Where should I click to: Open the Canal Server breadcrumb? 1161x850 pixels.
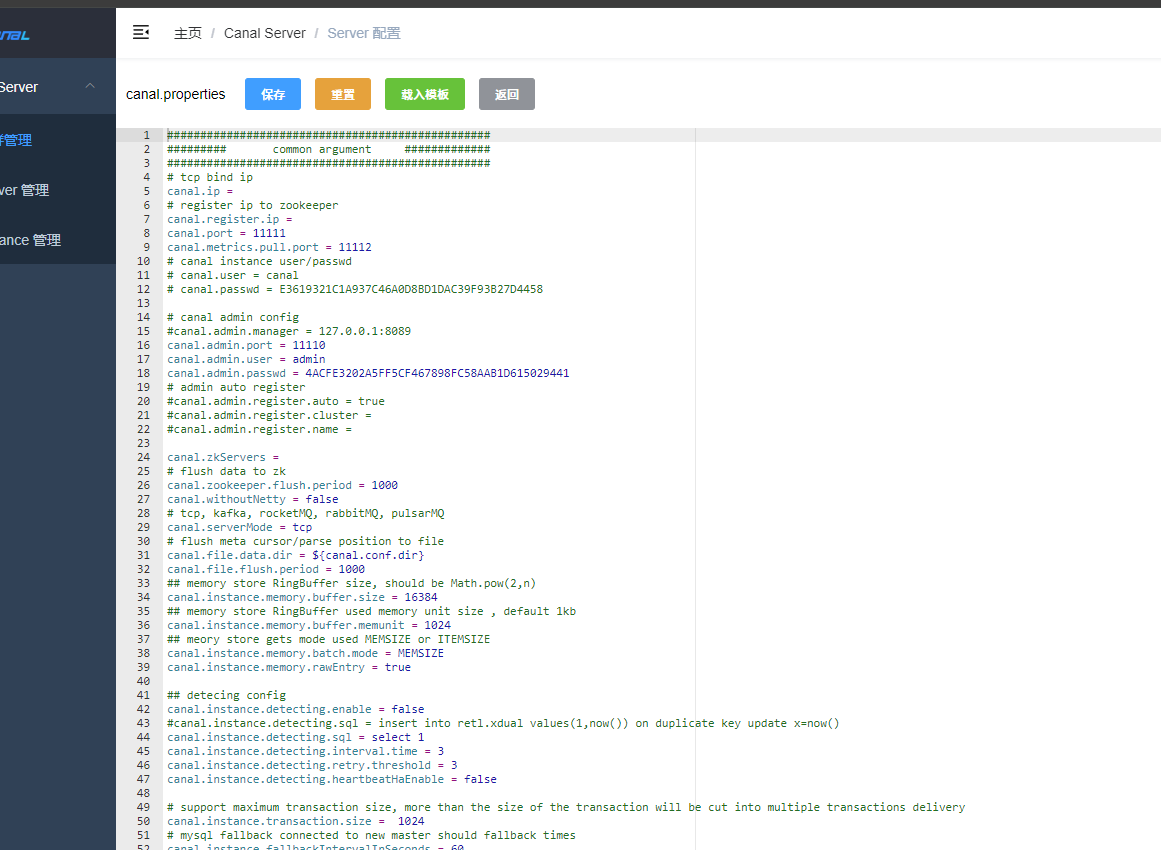[264, 33]
